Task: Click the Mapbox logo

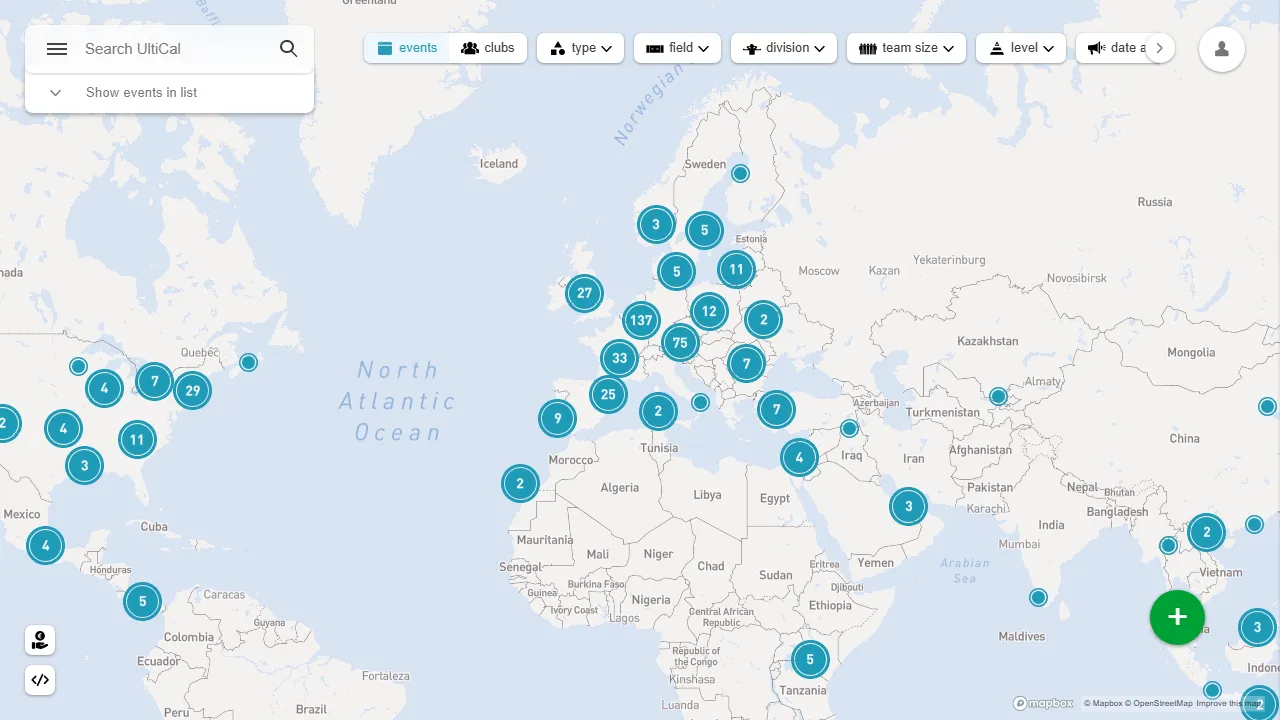Action: (x=1043, y=703)
